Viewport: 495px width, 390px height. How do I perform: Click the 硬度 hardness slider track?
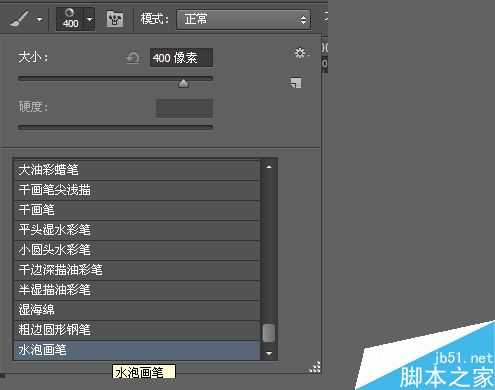[115, 127]
